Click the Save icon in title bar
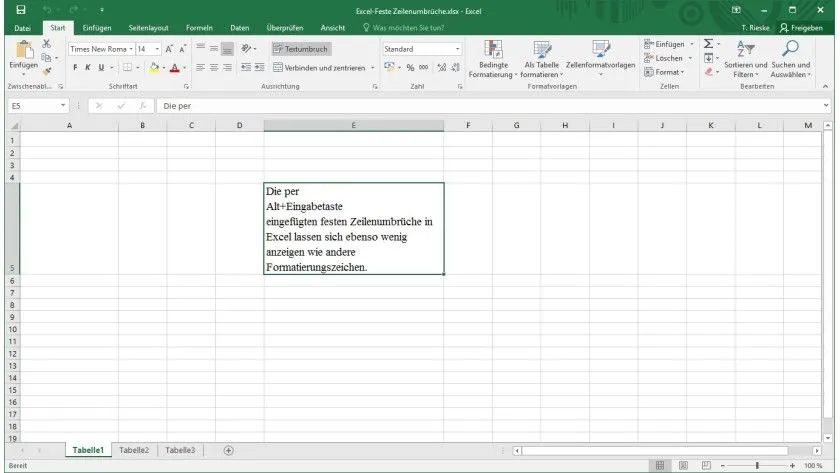 pyautogui.click(x=21, y=10)
